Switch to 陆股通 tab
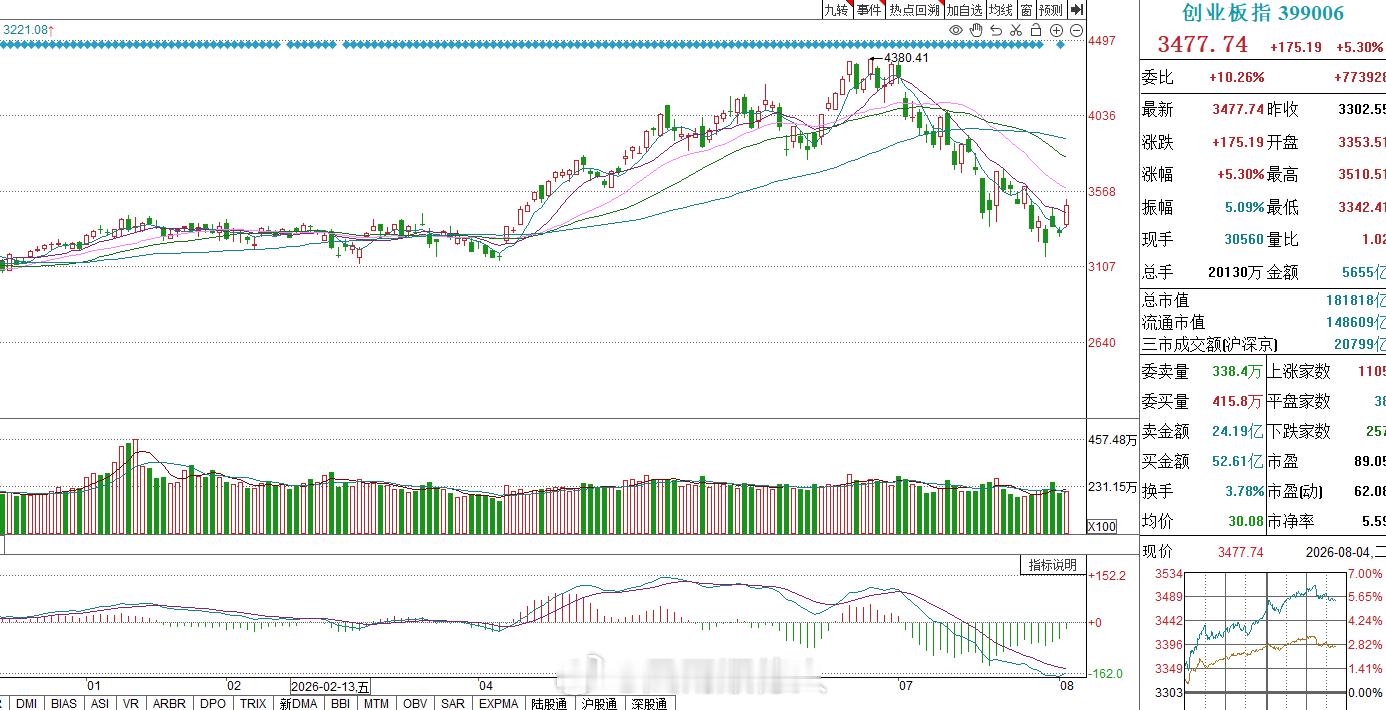The width and height of the screenshot is (1386, 710). tap(550, 703)
